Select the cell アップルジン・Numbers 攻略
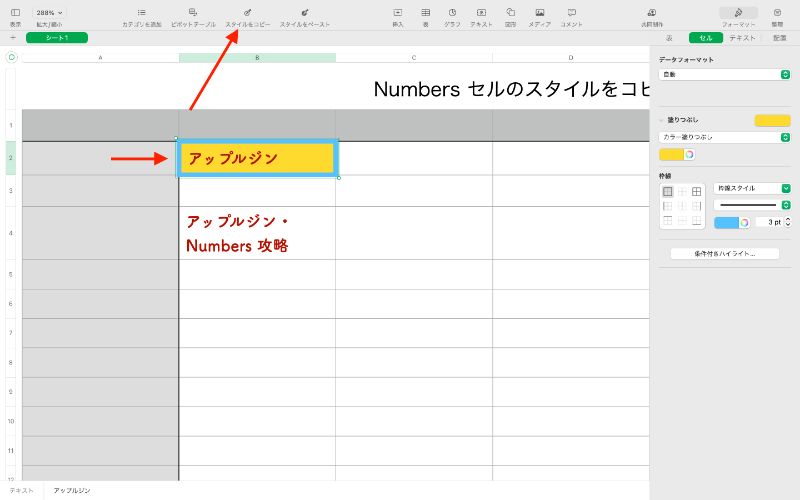 [x=257, y=233]
